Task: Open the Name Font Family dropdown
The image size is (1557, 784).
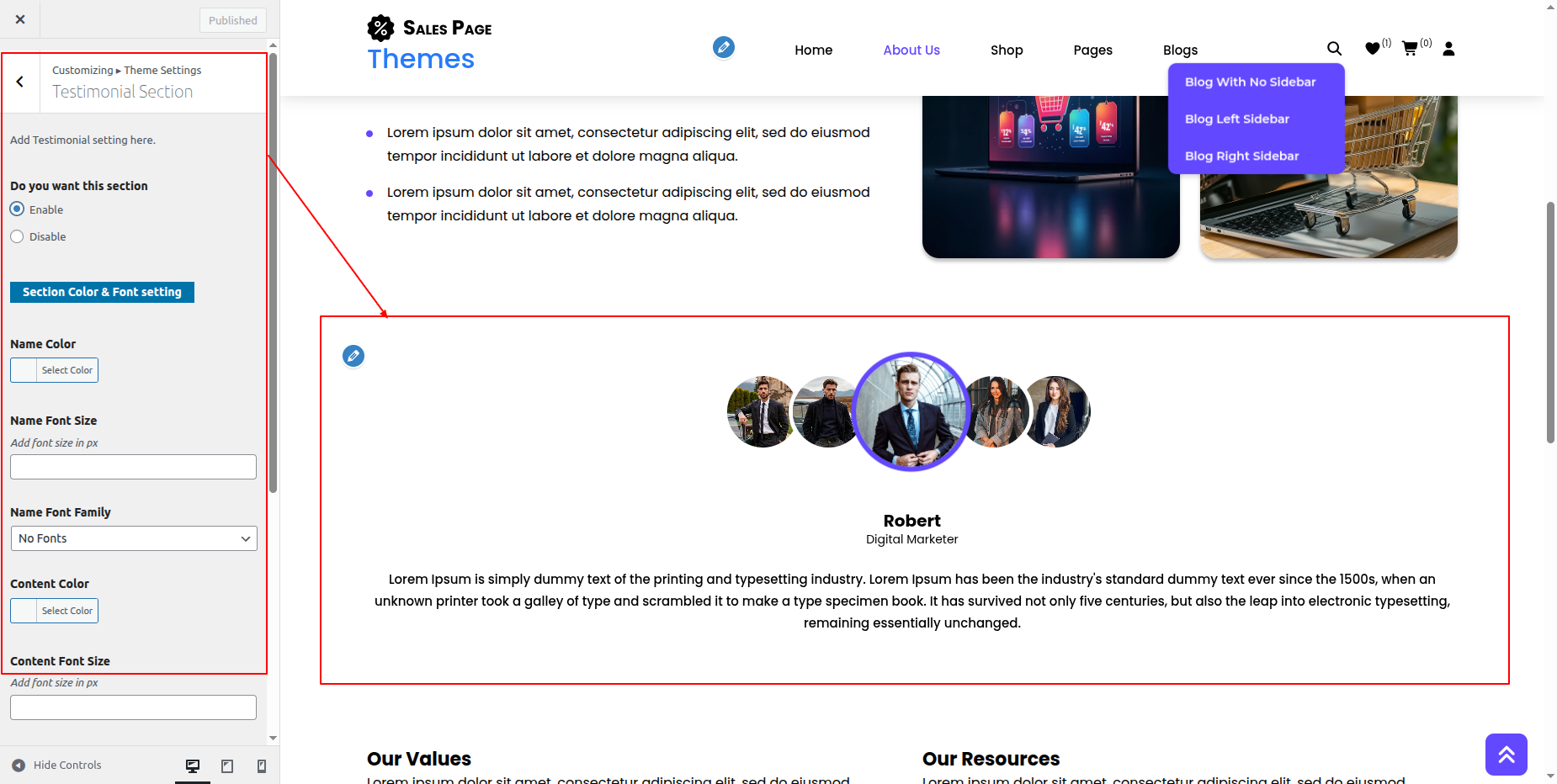Action: point(134,538)
